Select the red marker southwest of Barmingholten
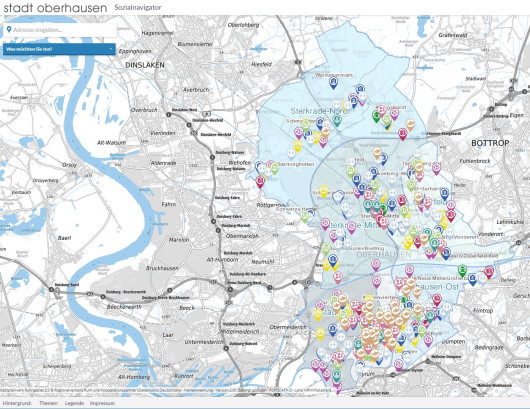The height and width of the screenshot is (409, 530). [x=260, y=182]
